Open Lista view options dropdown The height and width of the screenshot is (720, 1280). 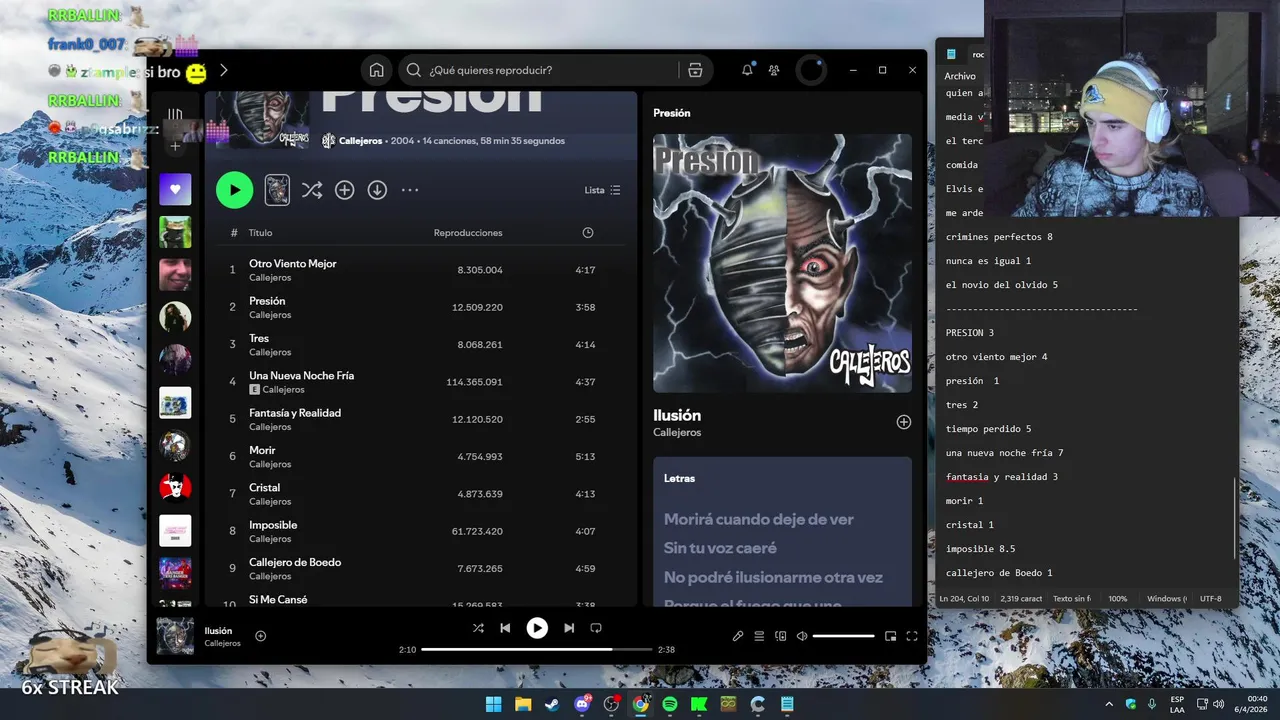[x=602, y=190]
